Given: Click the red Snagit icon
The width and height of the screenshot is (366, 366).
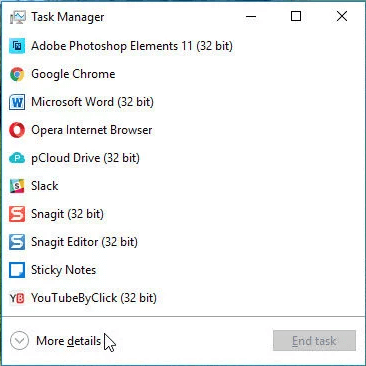Looking at the screenshot, I should click(17, 214).
